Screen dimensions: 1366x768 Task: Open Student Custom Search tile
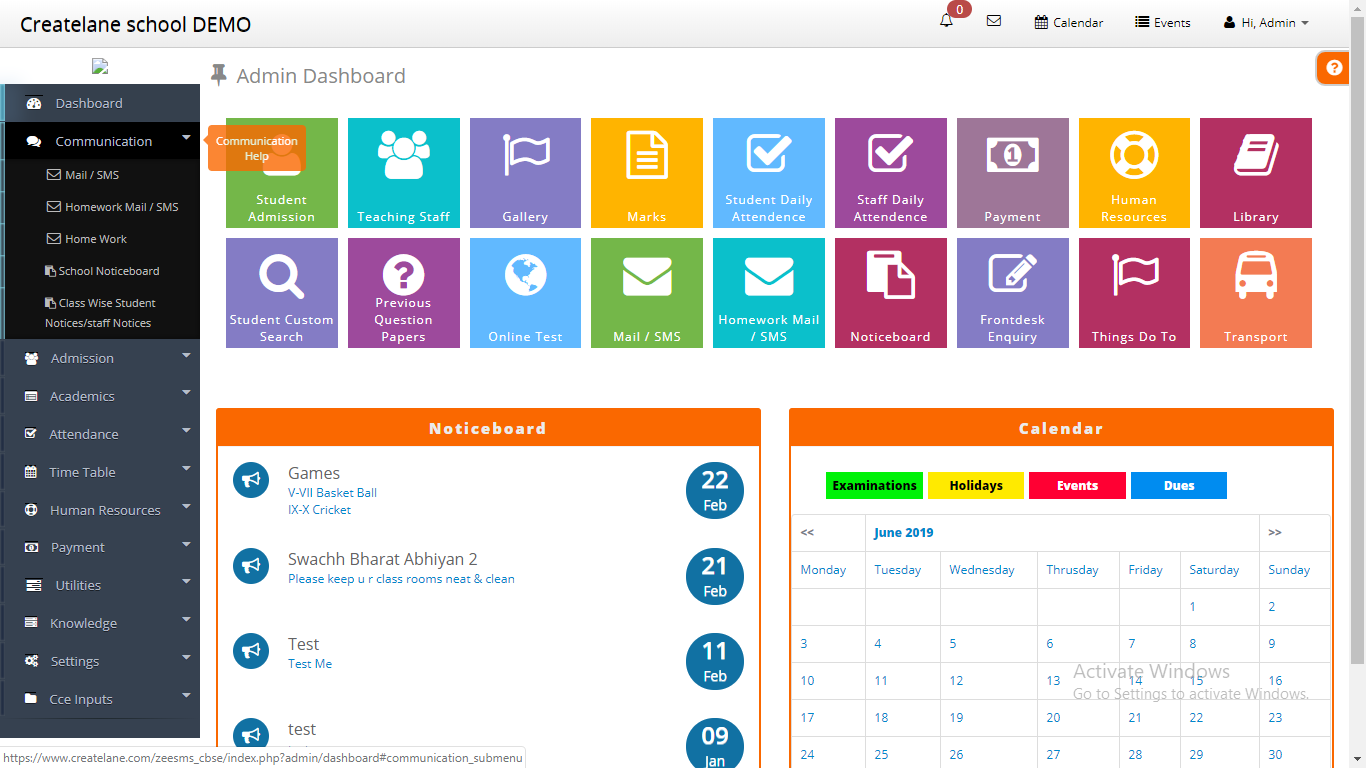pos(281,293)
